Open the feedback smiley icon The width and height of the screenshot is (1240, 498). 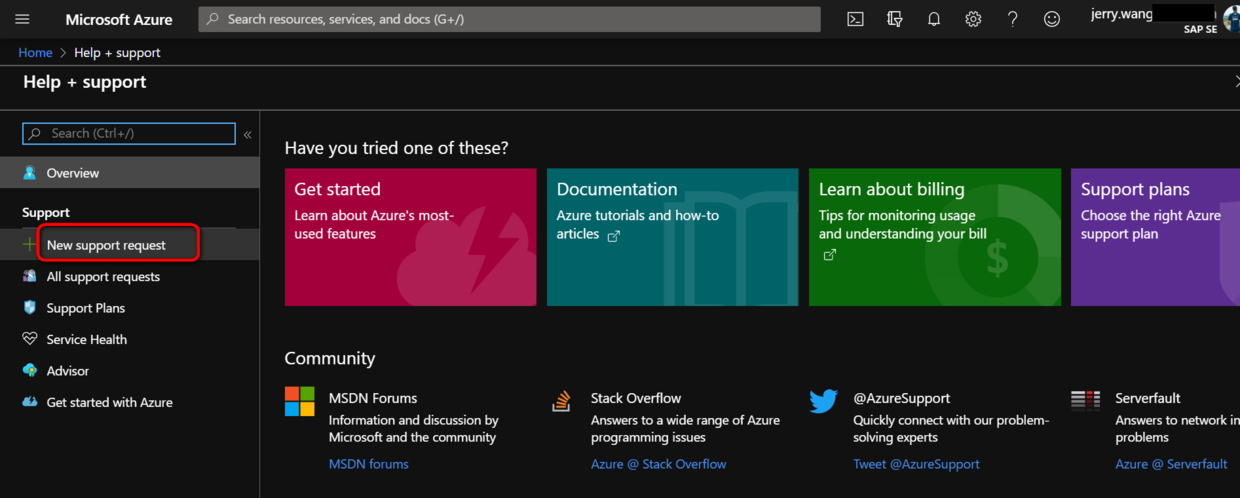pyautogui.click(x=1051, y=19)
